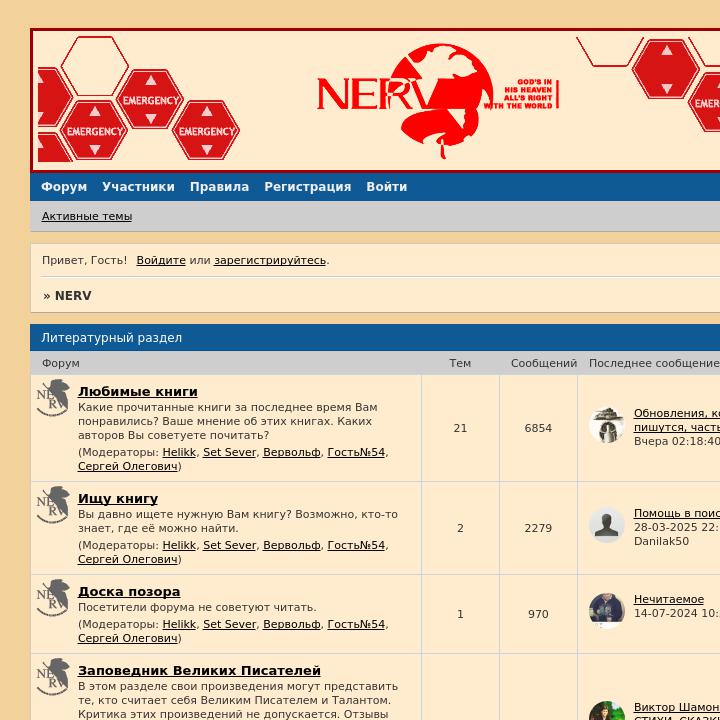Open the Форум menu item
Screen dimensions: 720x720
64,187
